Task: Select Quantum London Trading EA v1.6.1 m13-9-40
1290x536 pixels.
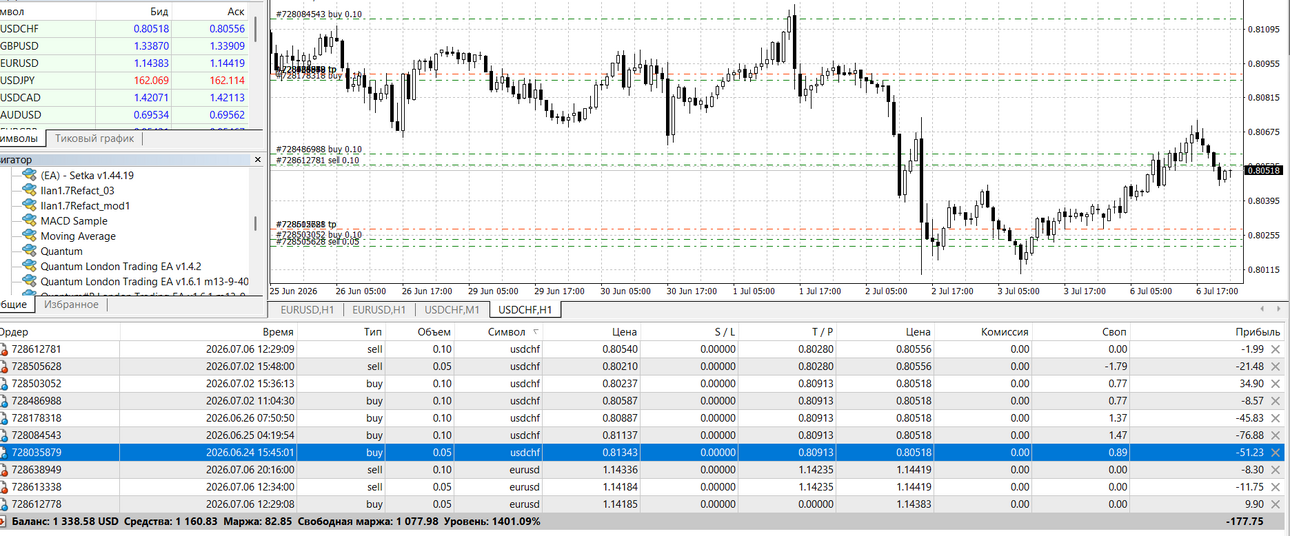Action: (144, 282)
